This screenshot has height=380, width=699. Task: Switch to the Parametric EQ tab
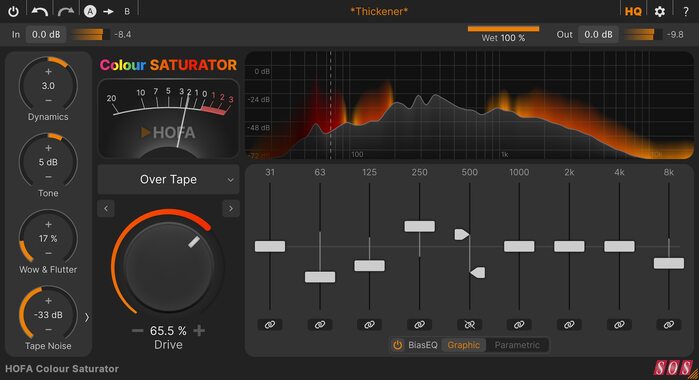(517, 345)
